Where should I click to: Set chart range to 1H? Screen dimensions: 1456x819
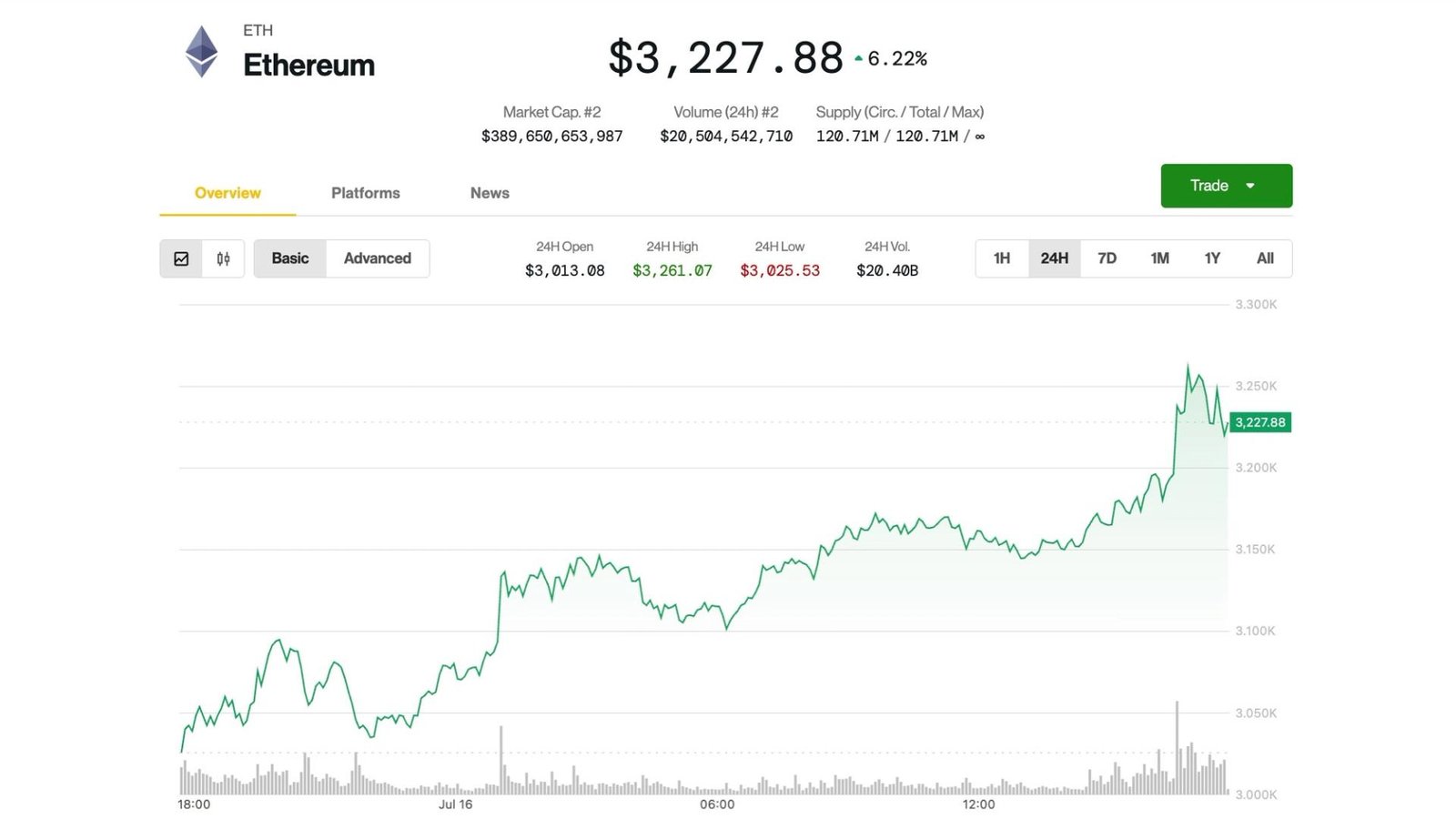coord(1001,258)
